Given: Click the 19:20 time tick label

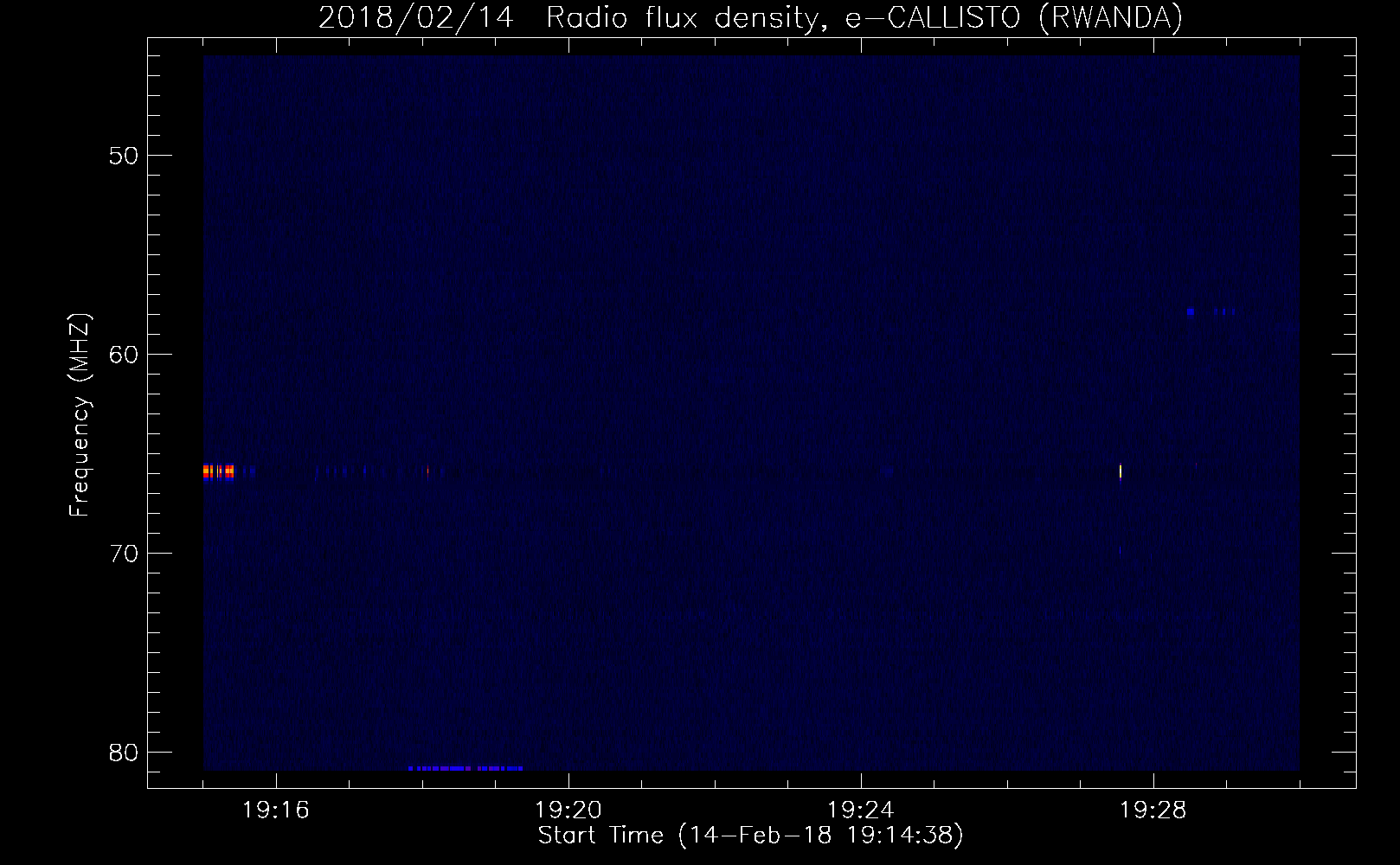Looking at the screenshot, I should tap(568, 811).
